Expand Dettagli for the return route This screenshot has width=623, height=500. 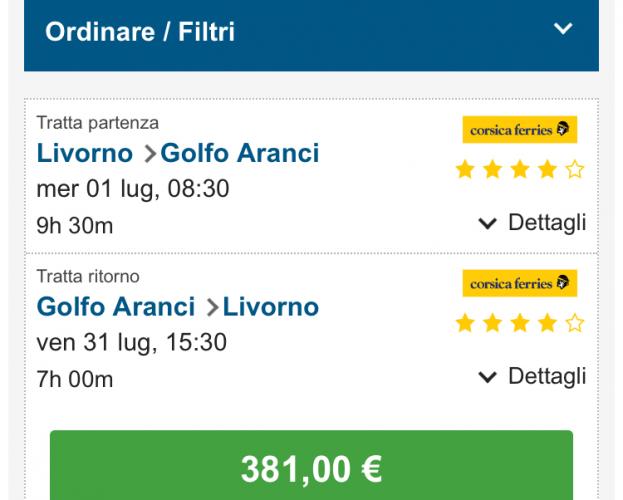coord(532,377)
